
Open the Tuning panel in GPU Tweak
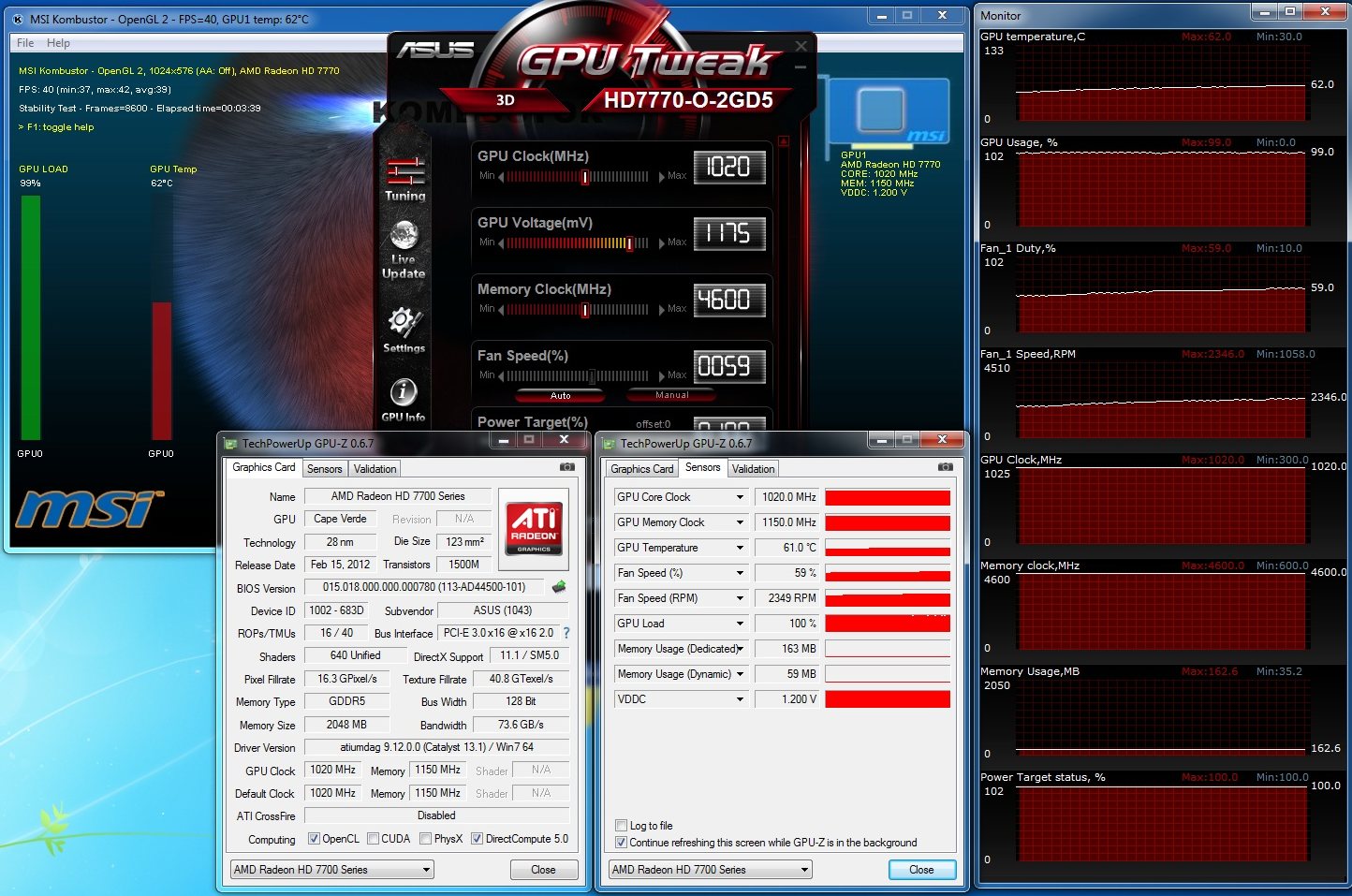404,180
